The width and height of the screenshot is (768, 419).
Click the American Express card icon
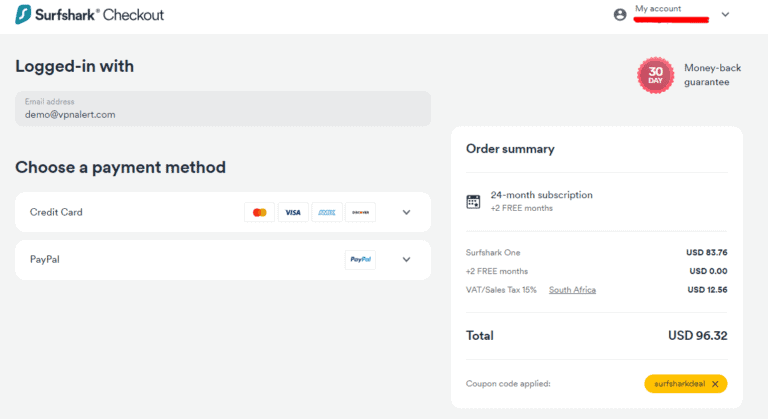pos(325,212)
